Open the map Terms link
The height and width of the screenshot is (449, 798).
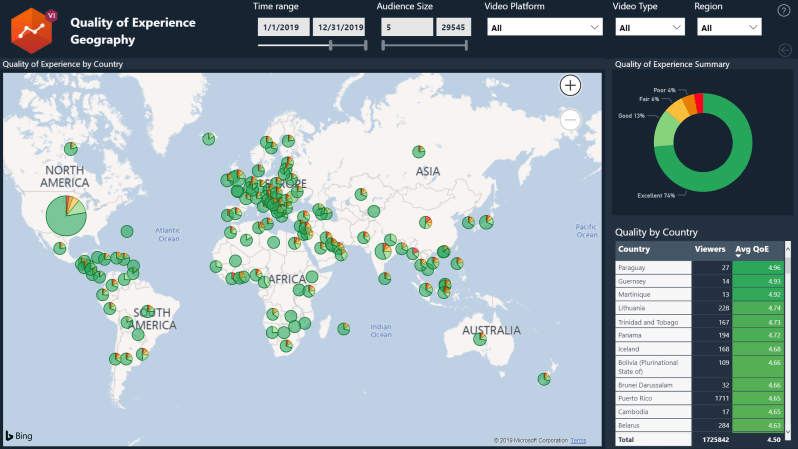(578, 440)
